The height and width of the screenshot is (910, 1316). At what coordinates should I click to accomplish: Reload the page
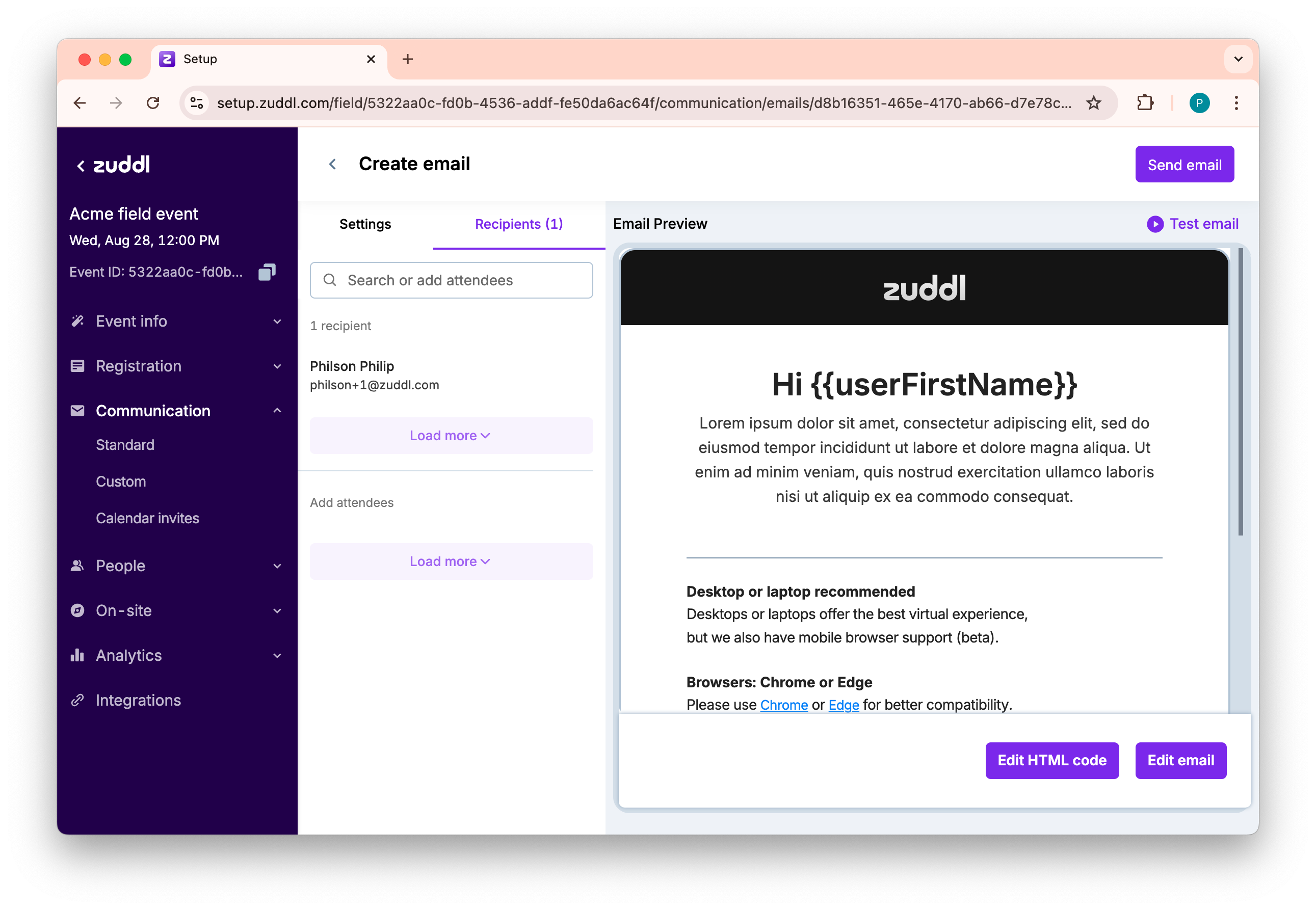pyautogui.click(x=153, y=103)
